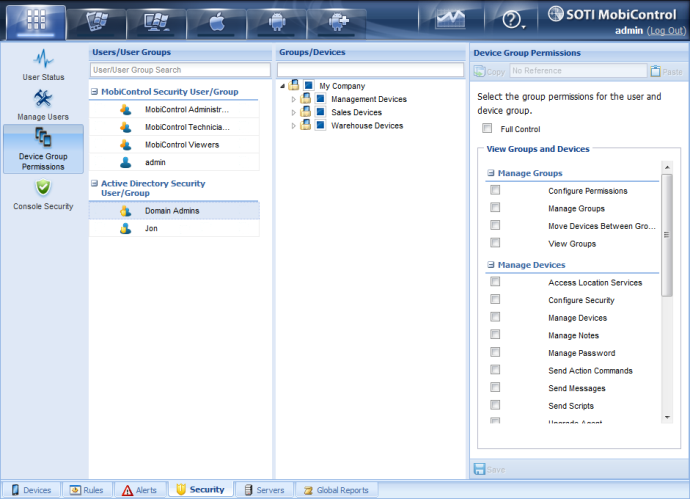Check Send Action Commands checkbox
Viewport: 690px width, 499px height.
point(495,370)
